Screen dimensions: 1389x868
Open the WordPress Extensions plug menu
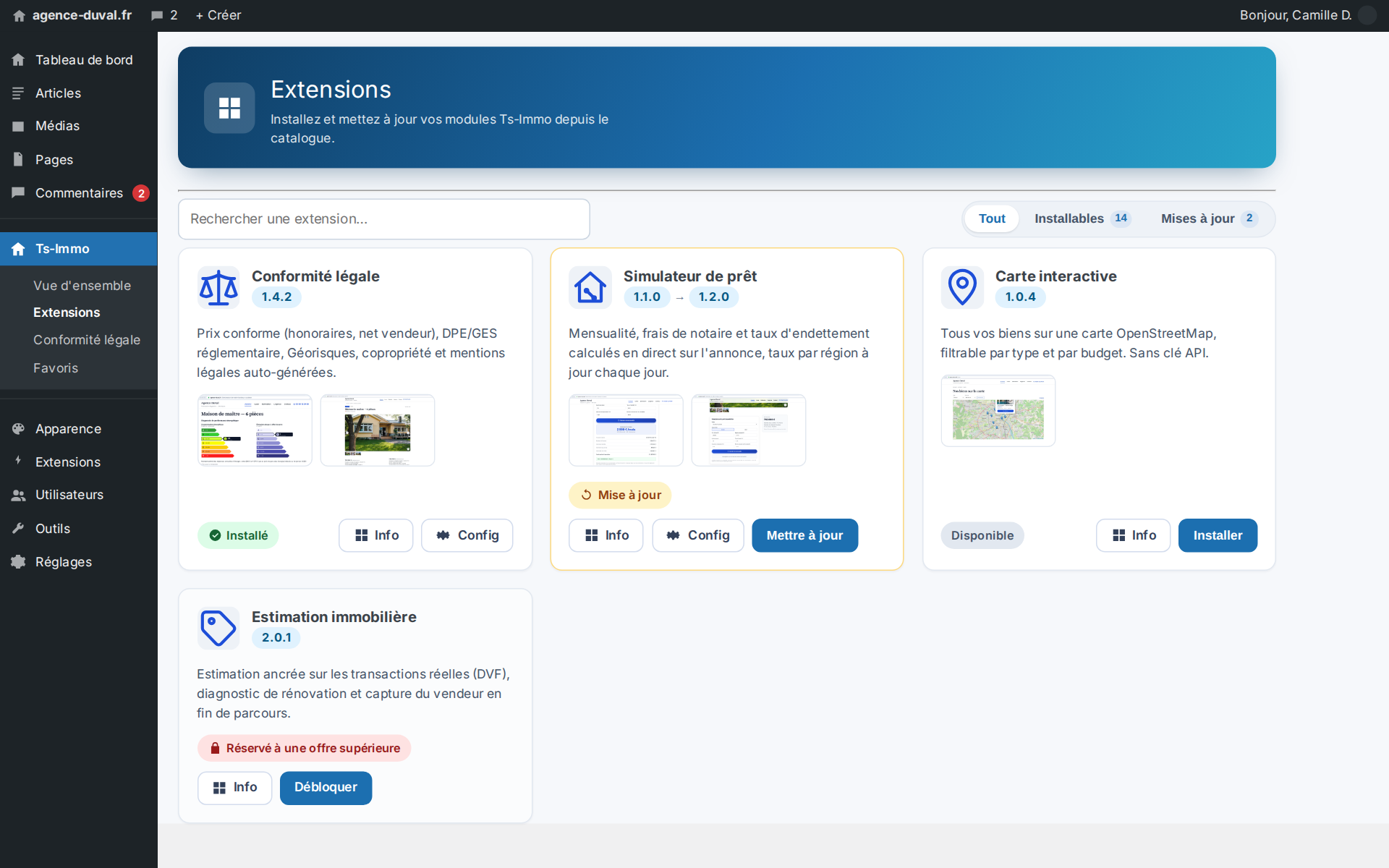[78, 462]
